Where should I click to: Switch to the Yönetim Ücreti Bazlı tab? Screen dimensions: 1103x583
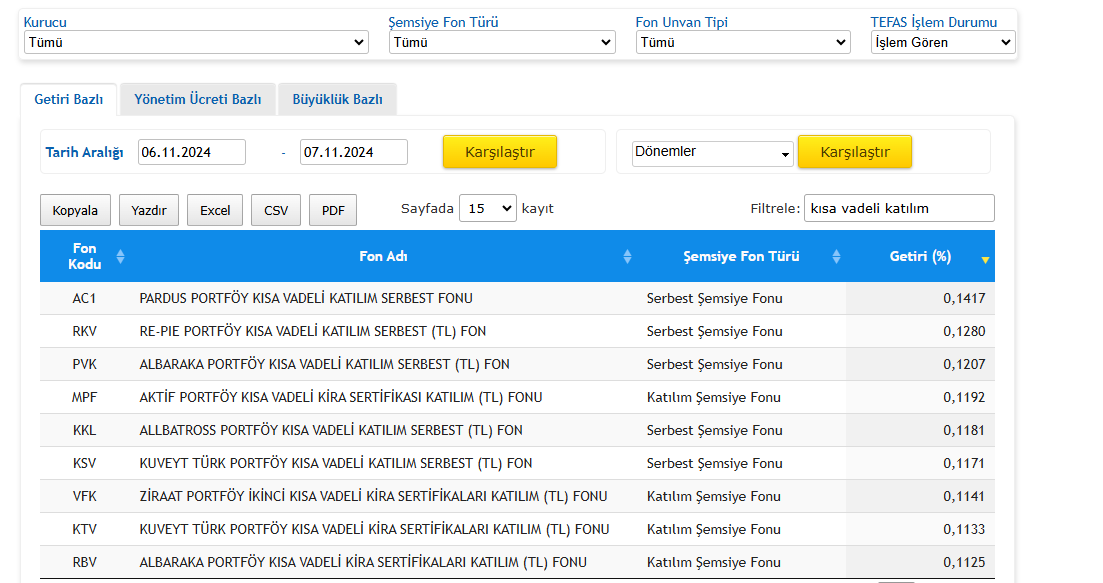pos(198,99)
